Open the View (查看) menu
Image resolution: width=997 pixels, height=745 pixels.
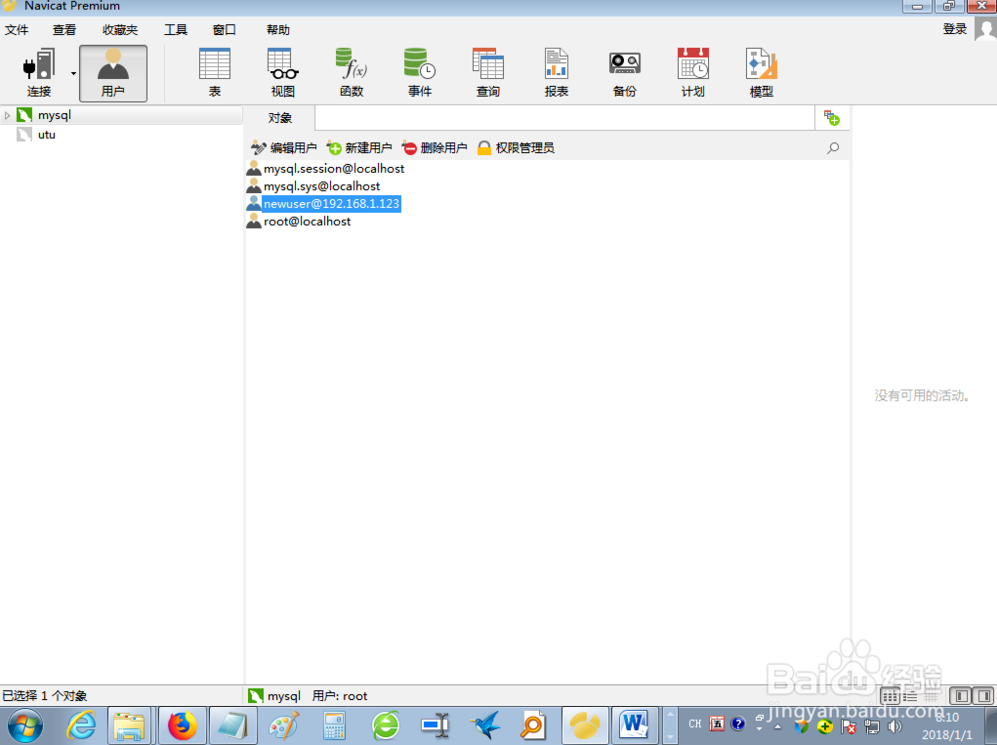point(64,30)
